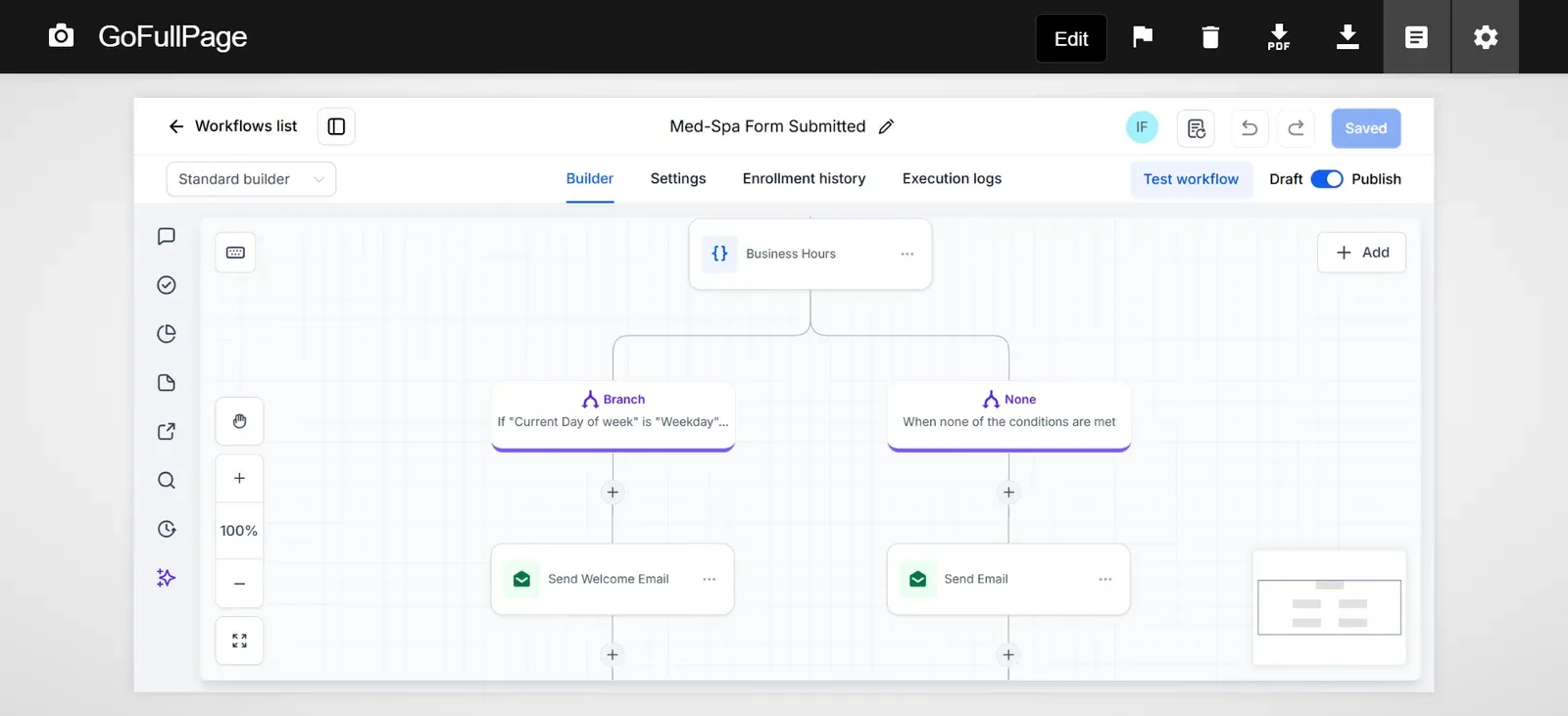Image resolution: width=1568 pixels, height=716 pixels.
Task: Download the capture as image
Action: click(x=1347, y=37)
